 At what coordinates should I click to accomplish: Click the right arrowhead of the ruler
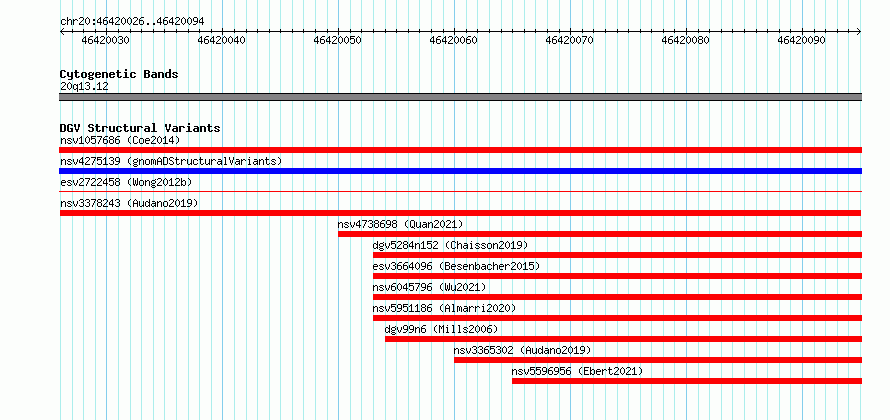tap(859, 31)
